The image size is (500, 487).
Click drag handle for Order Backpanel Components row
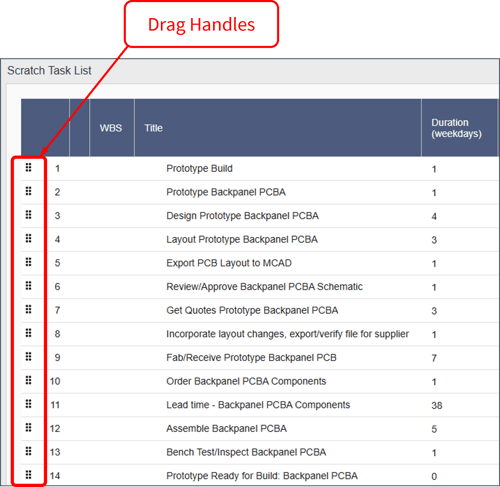pyautogui.click(x=29, y=380)
